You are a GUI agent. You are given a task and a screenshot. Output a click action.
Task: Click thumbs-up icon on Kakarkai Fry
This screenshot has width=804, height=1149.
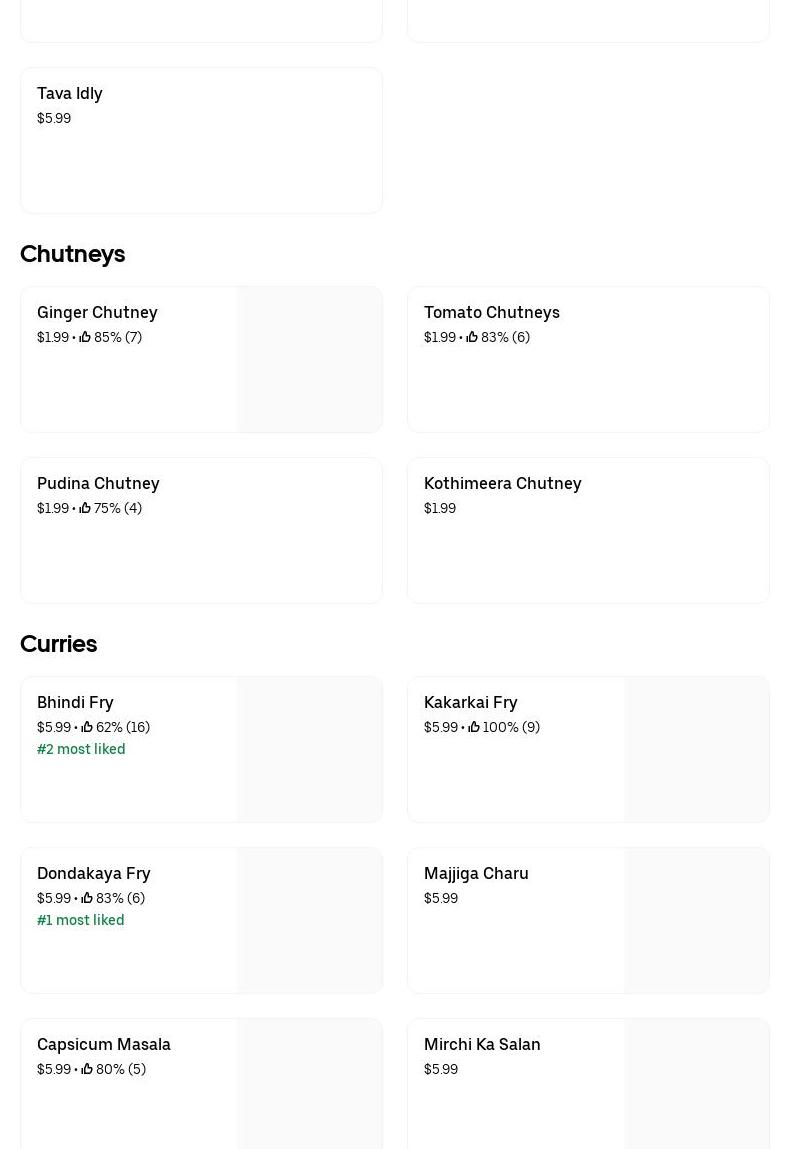[x=474, y=728]
